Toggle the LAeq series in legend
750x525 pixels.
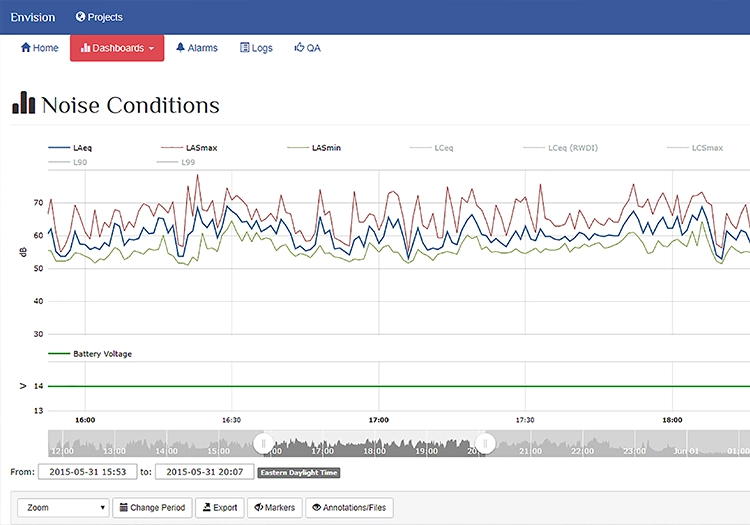coord(70,148)
